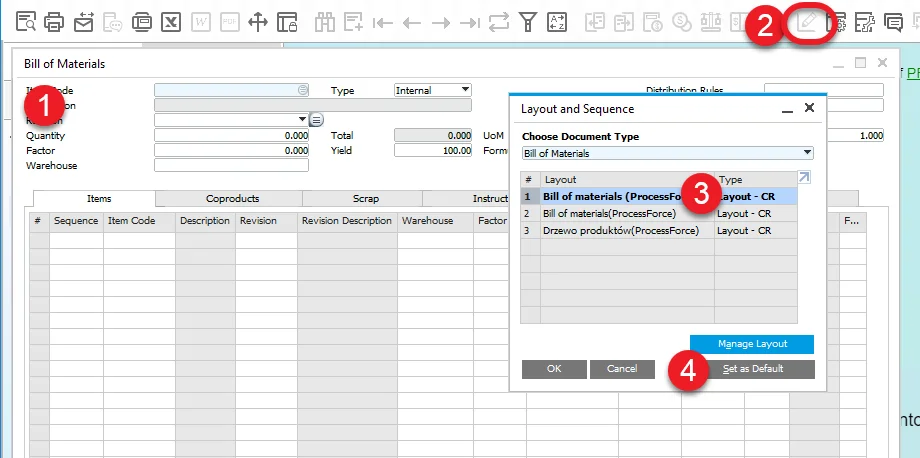Screen dimensions: 920x458
Task: Export to Microsoft Excel icon
Action: coord(172,21)
